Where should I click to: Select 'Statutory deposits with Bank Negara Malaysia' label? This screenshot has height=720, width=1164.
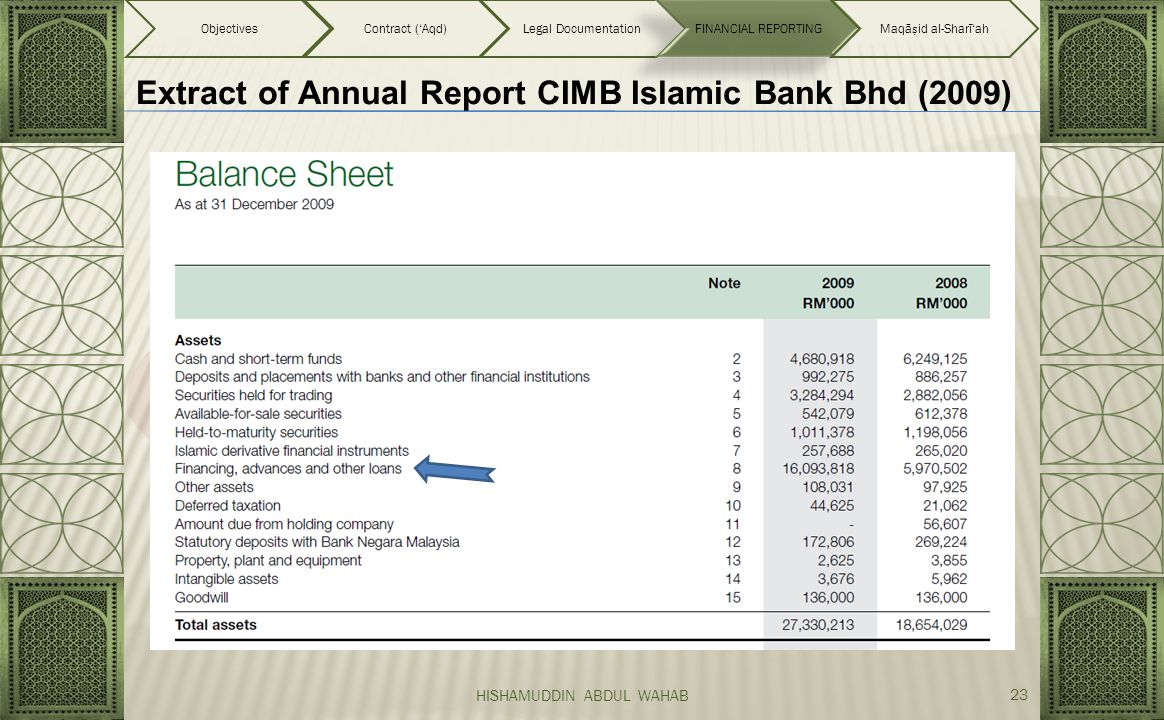coord(317,543)
